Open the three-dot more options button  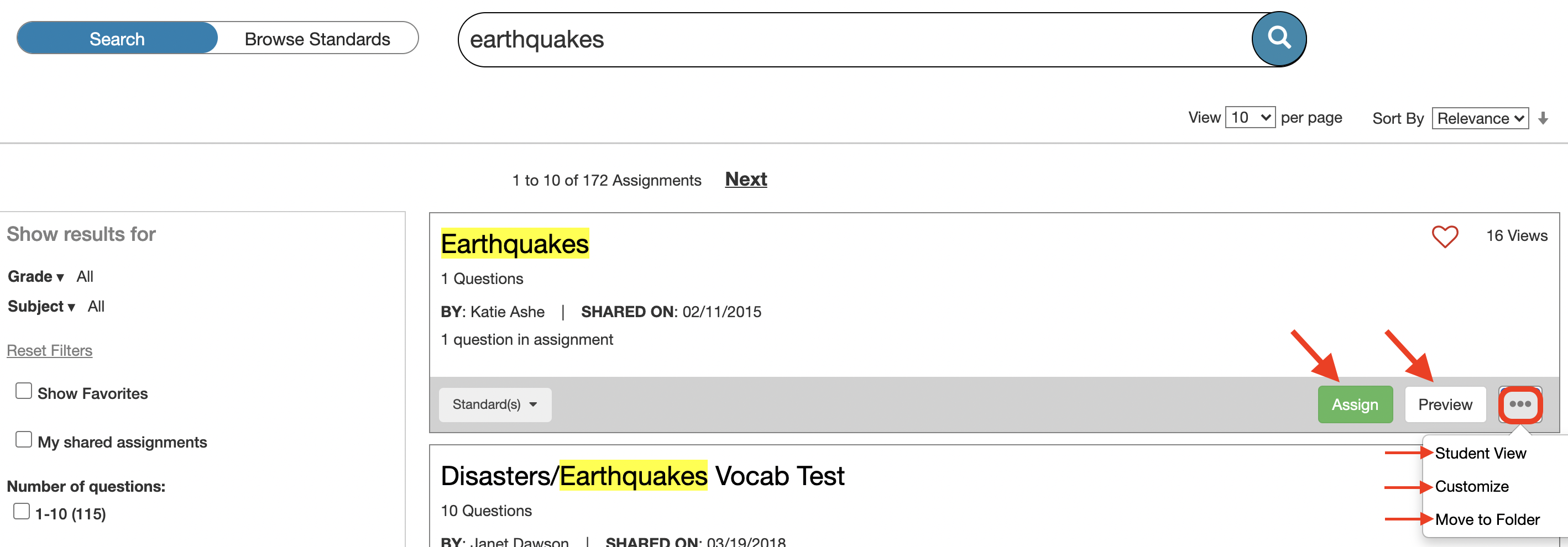point(1519,404)
